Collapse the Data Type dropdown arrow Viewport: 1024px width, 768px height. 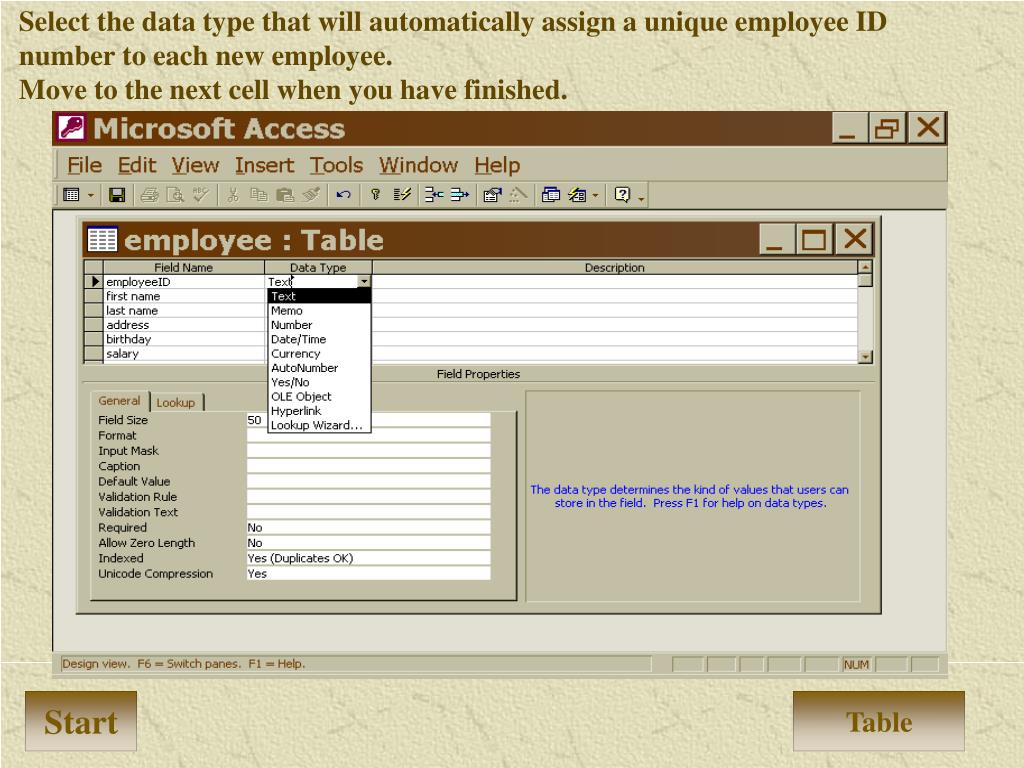point(364,281)
